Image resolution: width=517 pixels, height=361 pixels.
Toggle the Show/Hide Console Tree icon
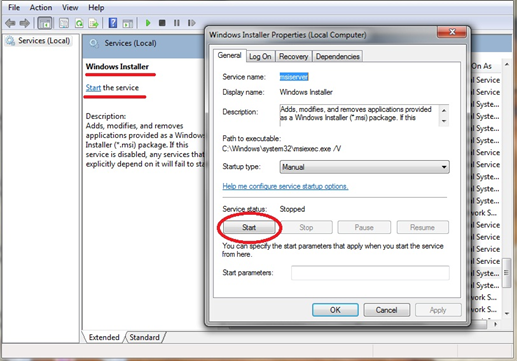tap(45, 23)
